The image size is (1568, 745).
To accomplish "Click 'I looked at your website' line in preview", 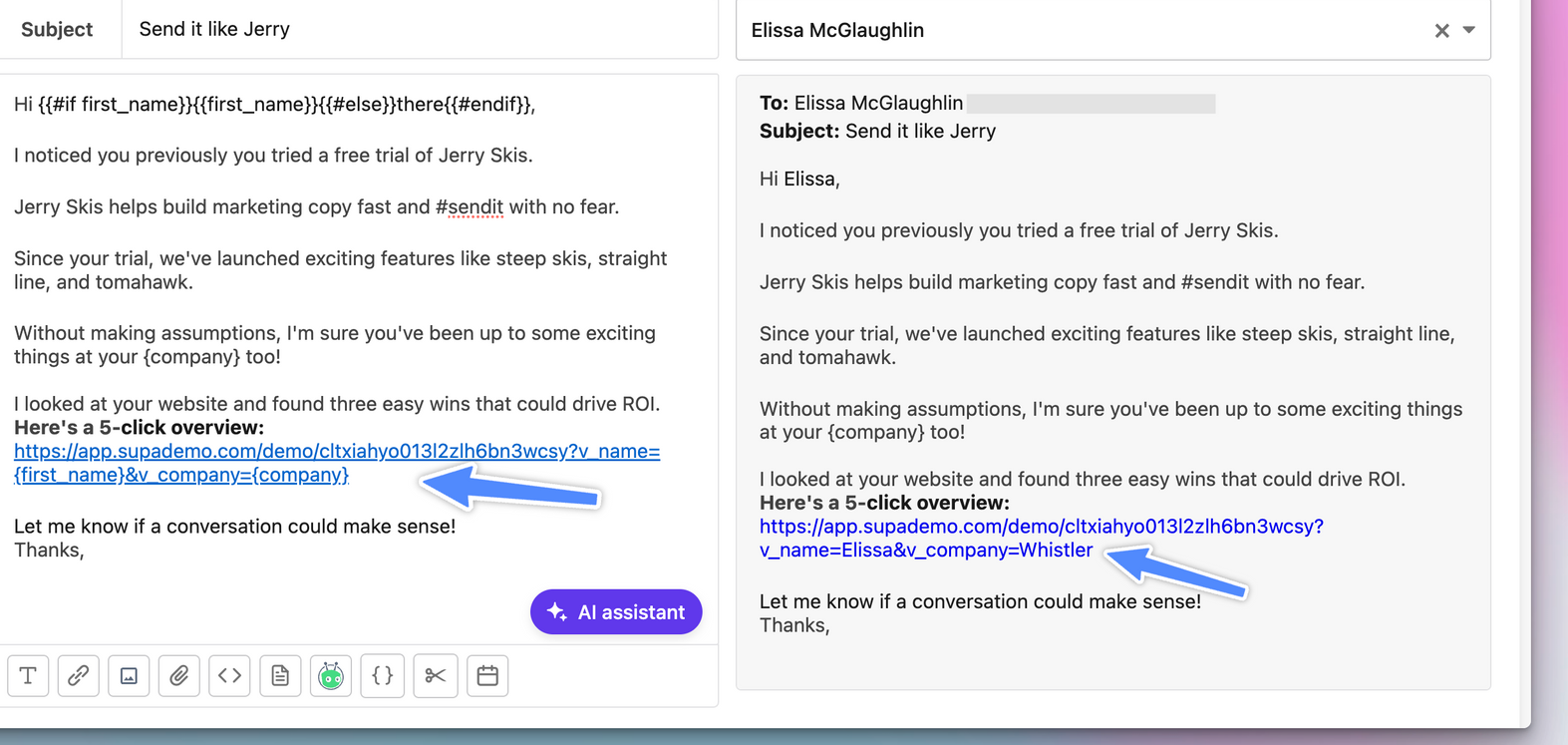I will coord(1083,480).
